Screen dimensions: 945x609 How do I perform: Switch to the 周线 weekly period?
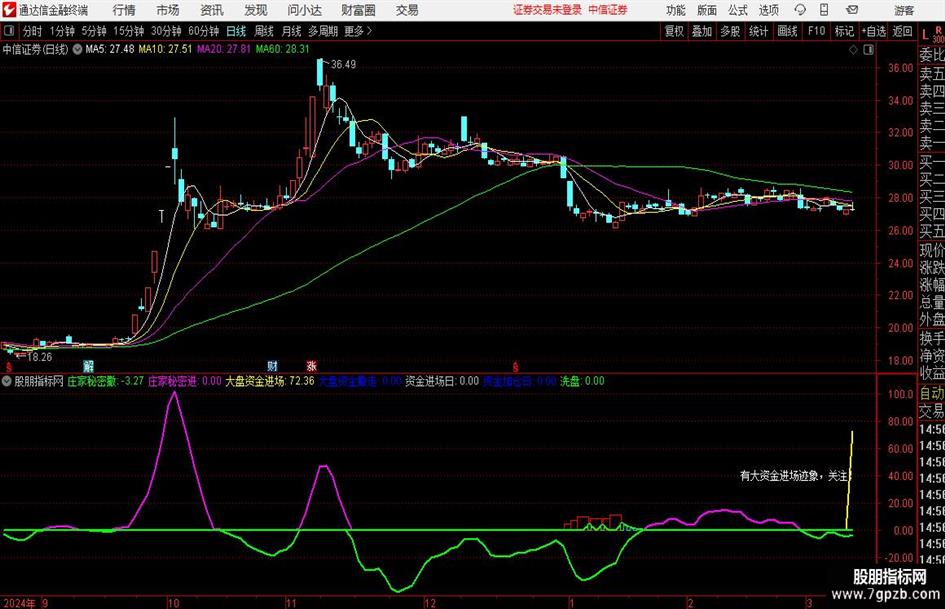264,31
